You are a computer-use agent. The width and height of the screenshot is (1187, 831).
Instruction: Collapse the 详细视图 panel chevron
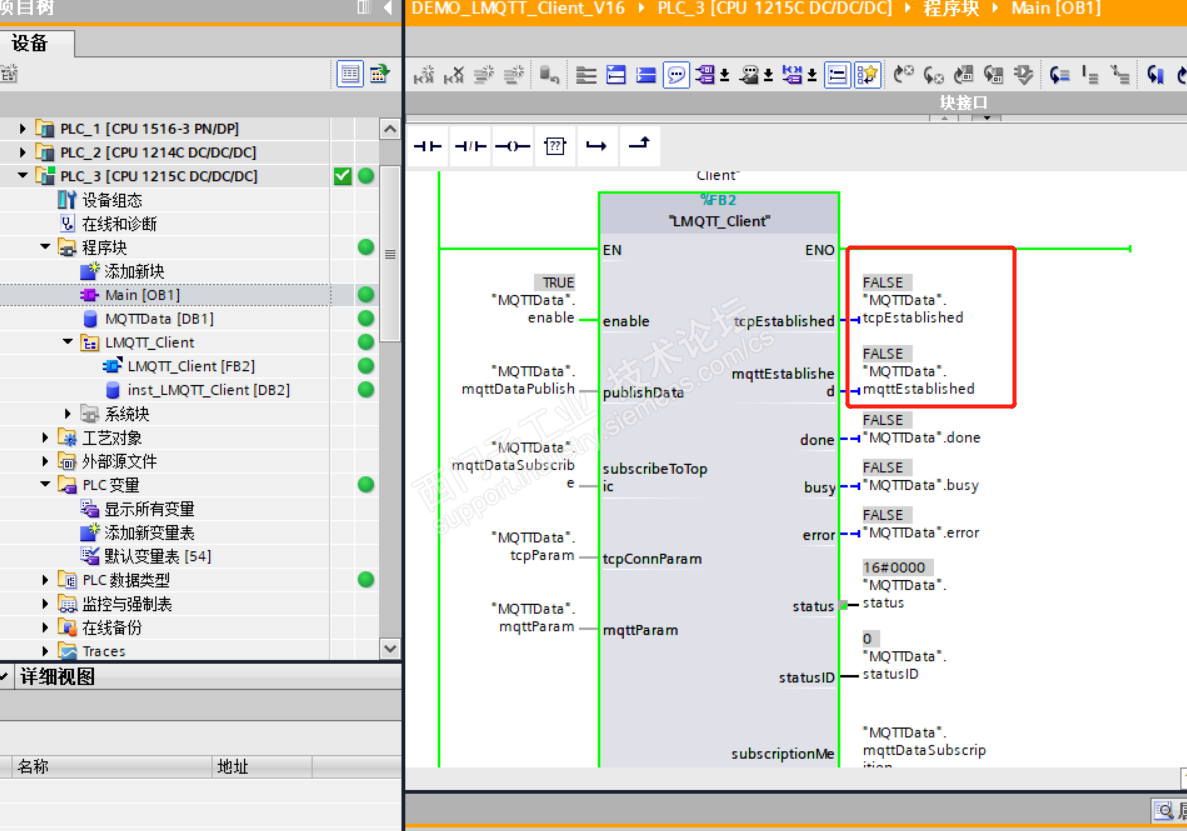click(x=5, y=676)
